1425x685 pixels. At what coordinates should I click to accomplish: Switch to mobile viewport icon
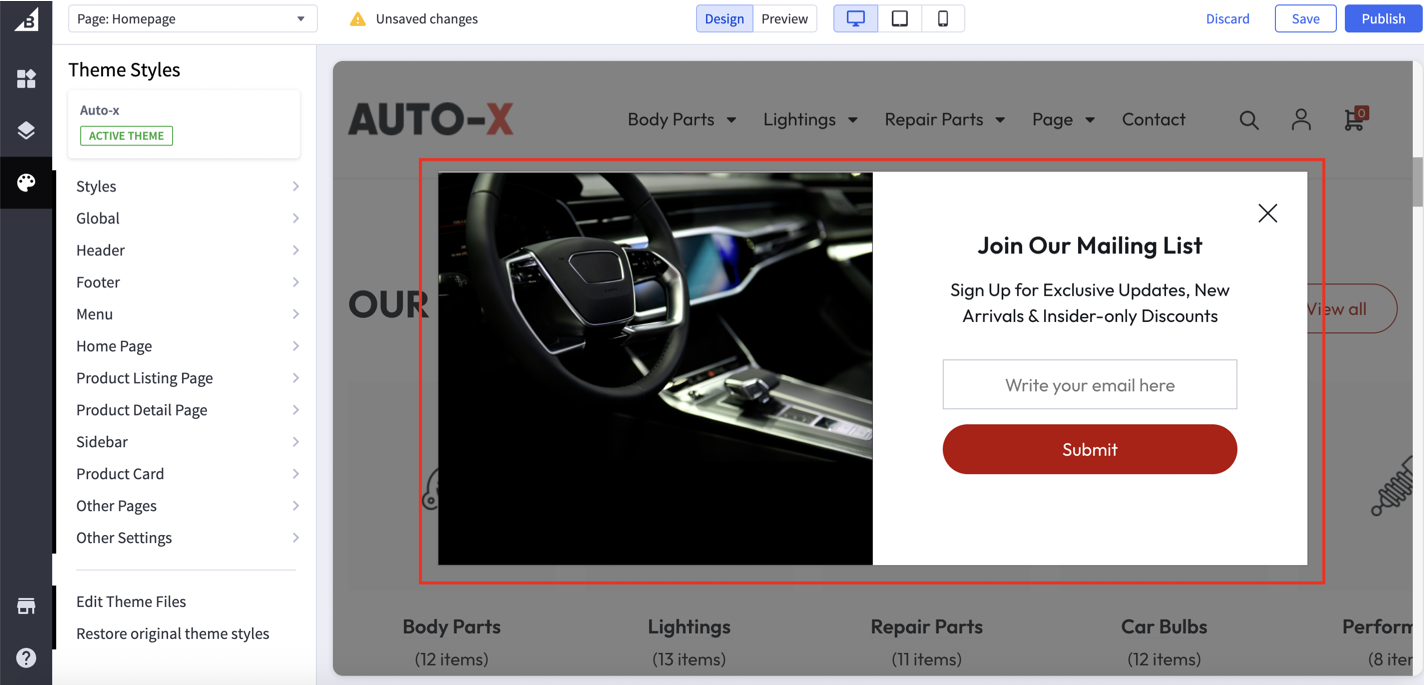(942, 19)
